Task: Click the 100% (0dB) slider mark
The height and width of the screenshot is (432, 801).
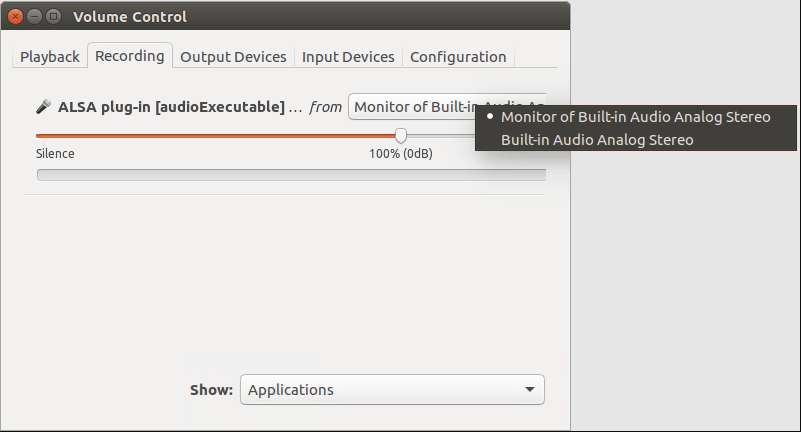Action: [x=401, y=154]
